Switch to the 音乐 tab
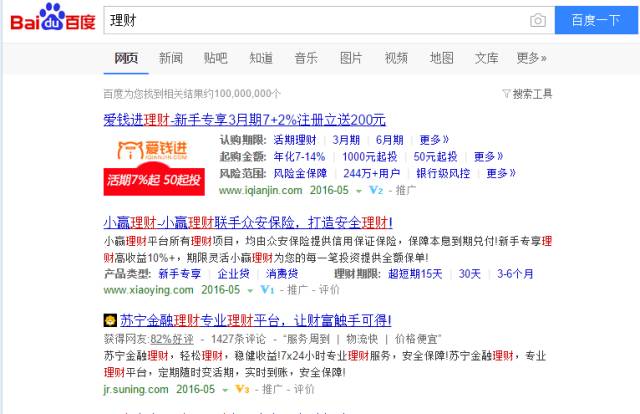The width and height of the screenshot is (640, 414). click(306, 58)
